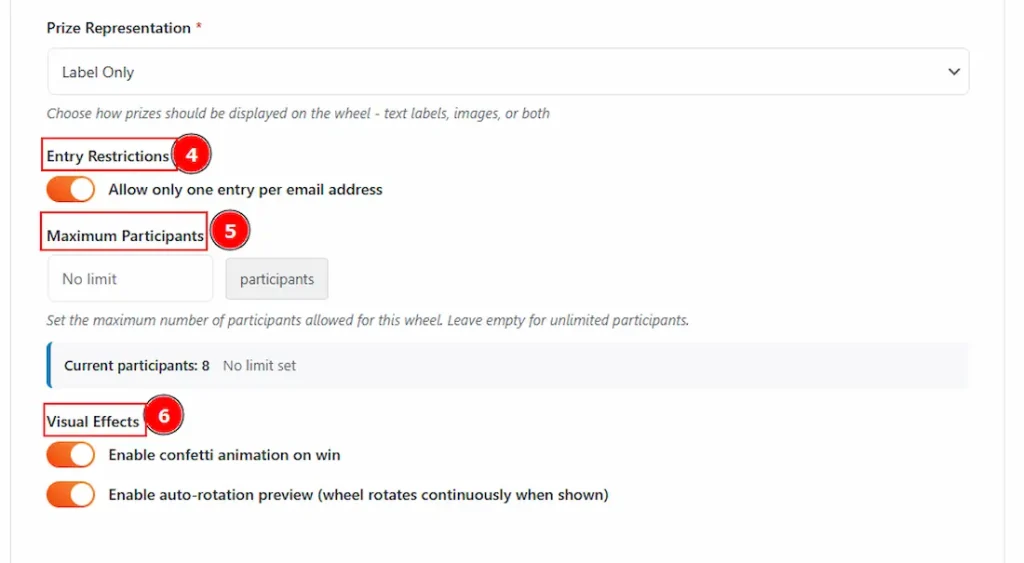Open the Label Only select box
1024x563 pixels.
500,72
